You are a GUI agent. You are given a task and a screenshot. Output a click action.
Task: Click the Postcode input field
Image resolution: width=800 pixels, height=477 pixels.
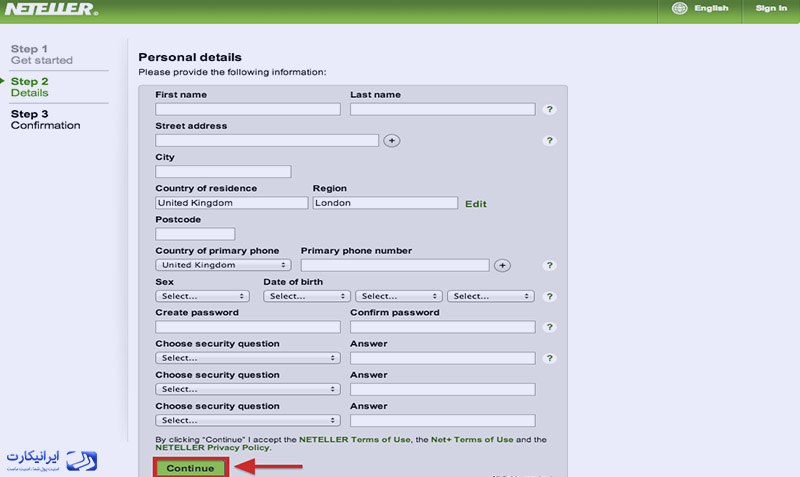[x=195, y=234]
